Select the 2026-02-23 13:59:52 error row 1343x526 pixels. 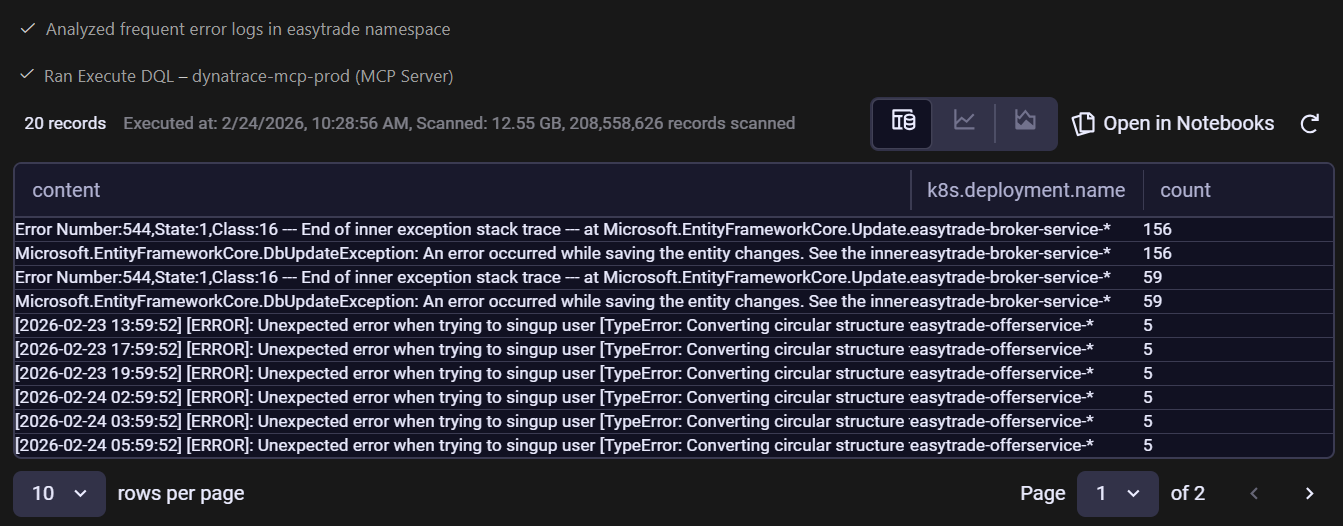(x=460, y=325)
